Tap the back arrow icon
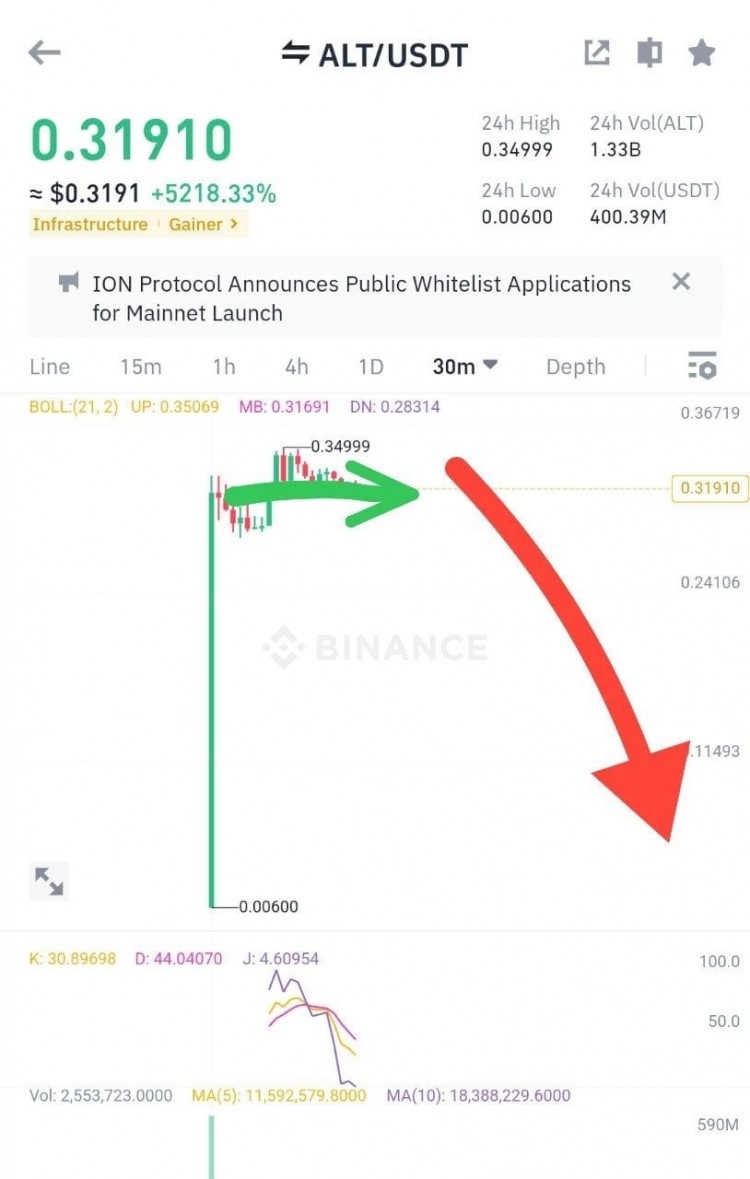The image size is (750, 1179). pos(45,53)
